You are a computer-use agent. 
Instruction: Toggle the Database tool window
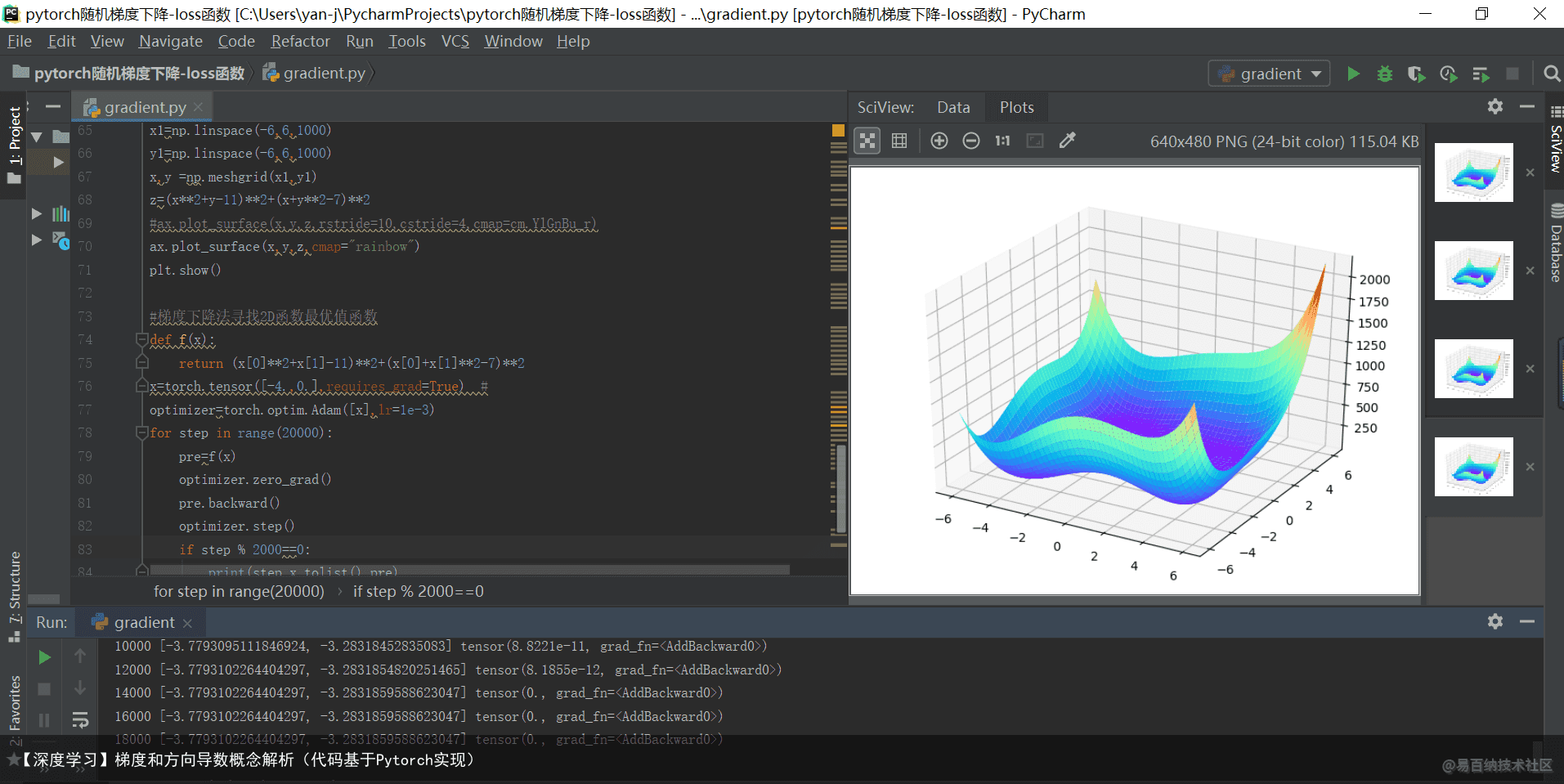pyautogui.click(x=1555, y=244)
